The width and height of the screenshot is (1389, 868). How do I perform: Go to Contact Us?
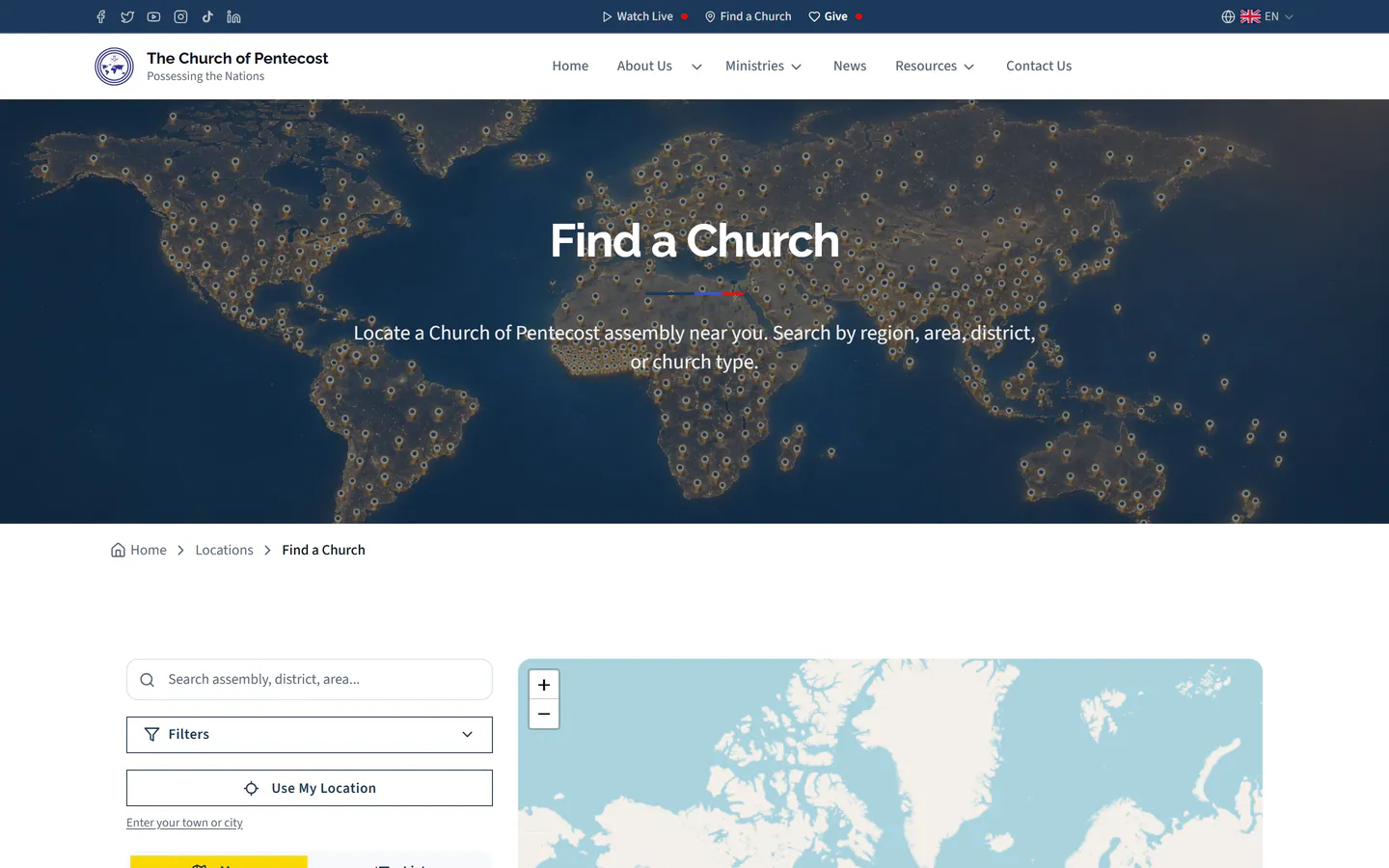[x=1039, y=66]
